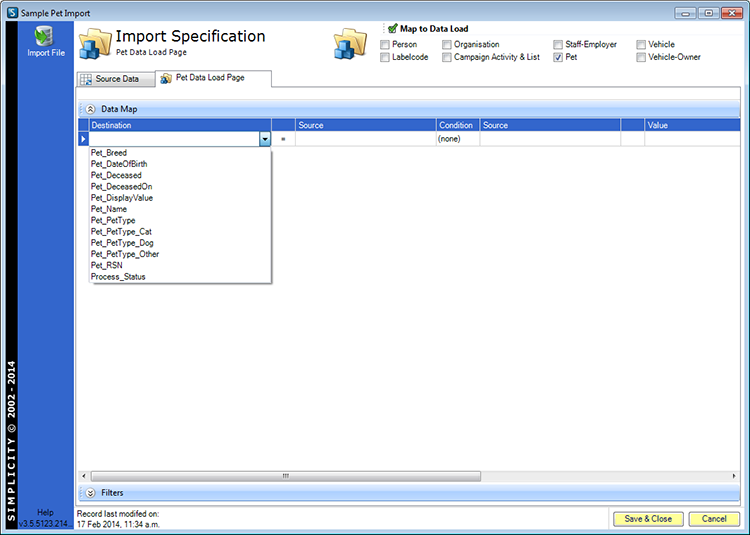Switch to the Source Data tab
The width and height of the screenshot is (750, 535).
pyautogui.click(x=116, y=79)
